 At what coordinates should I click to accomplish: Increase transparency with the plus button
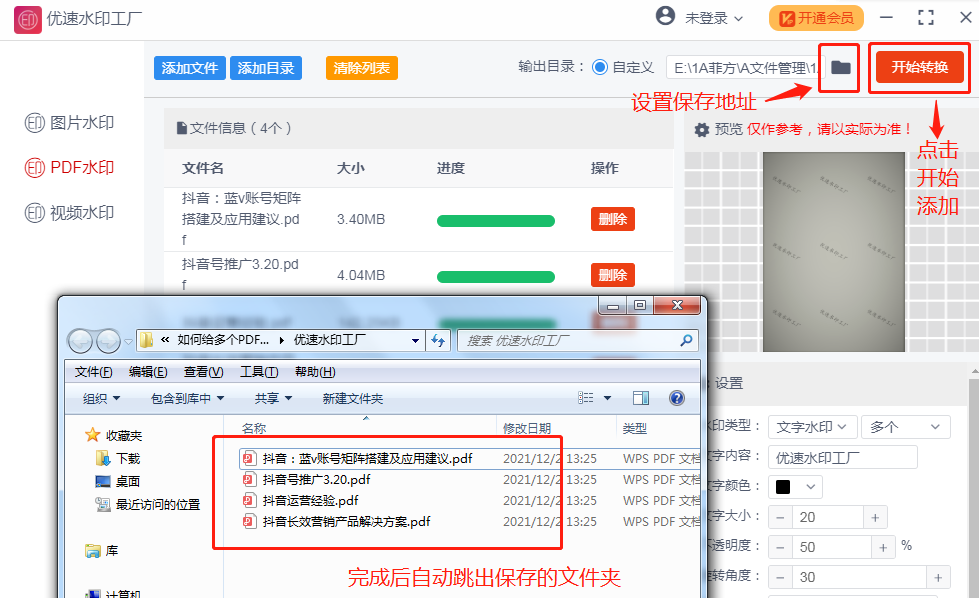883,547
